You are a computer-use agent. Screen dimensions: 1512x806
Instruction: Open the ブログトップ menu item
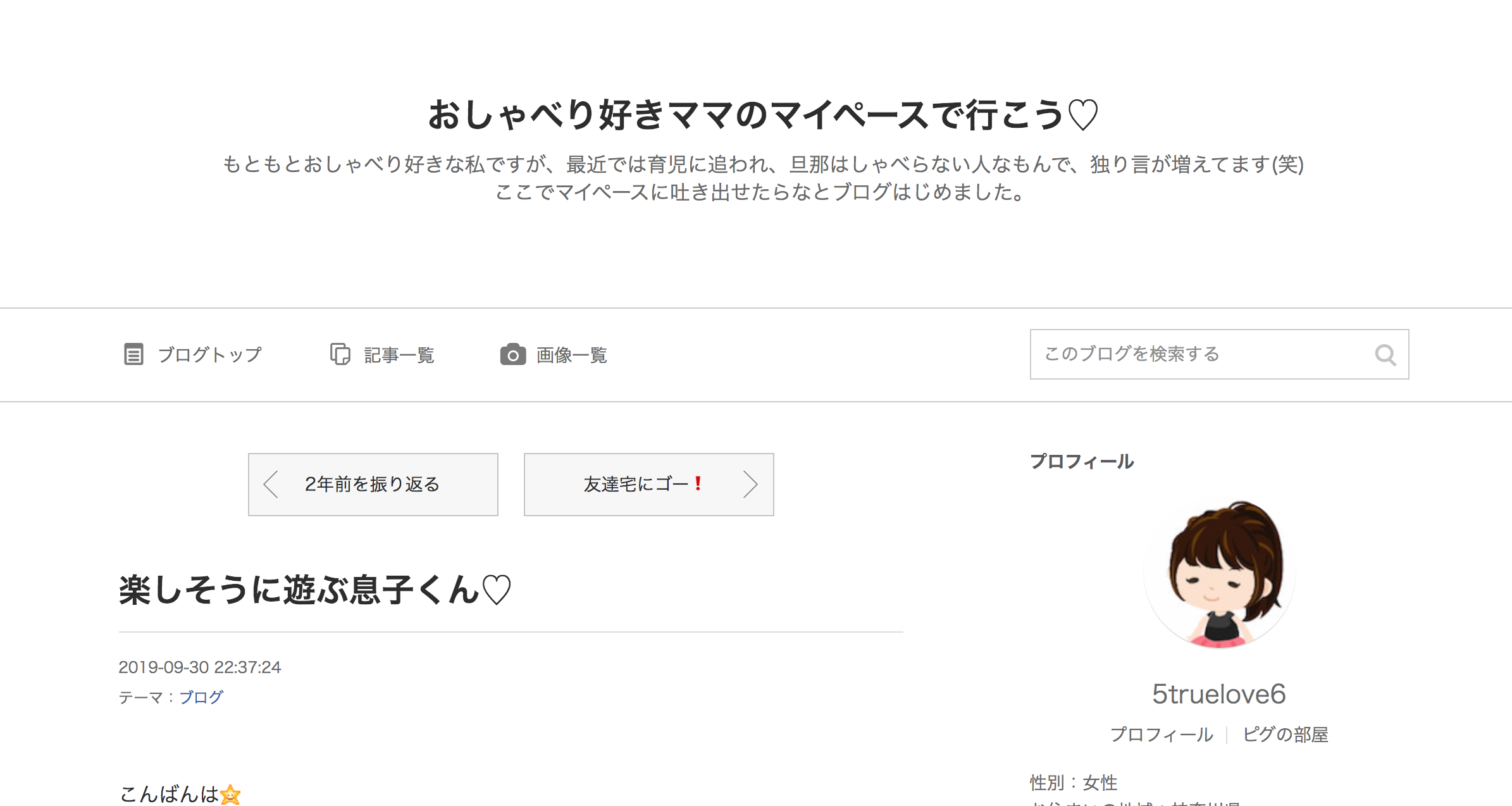pos(193,354)
